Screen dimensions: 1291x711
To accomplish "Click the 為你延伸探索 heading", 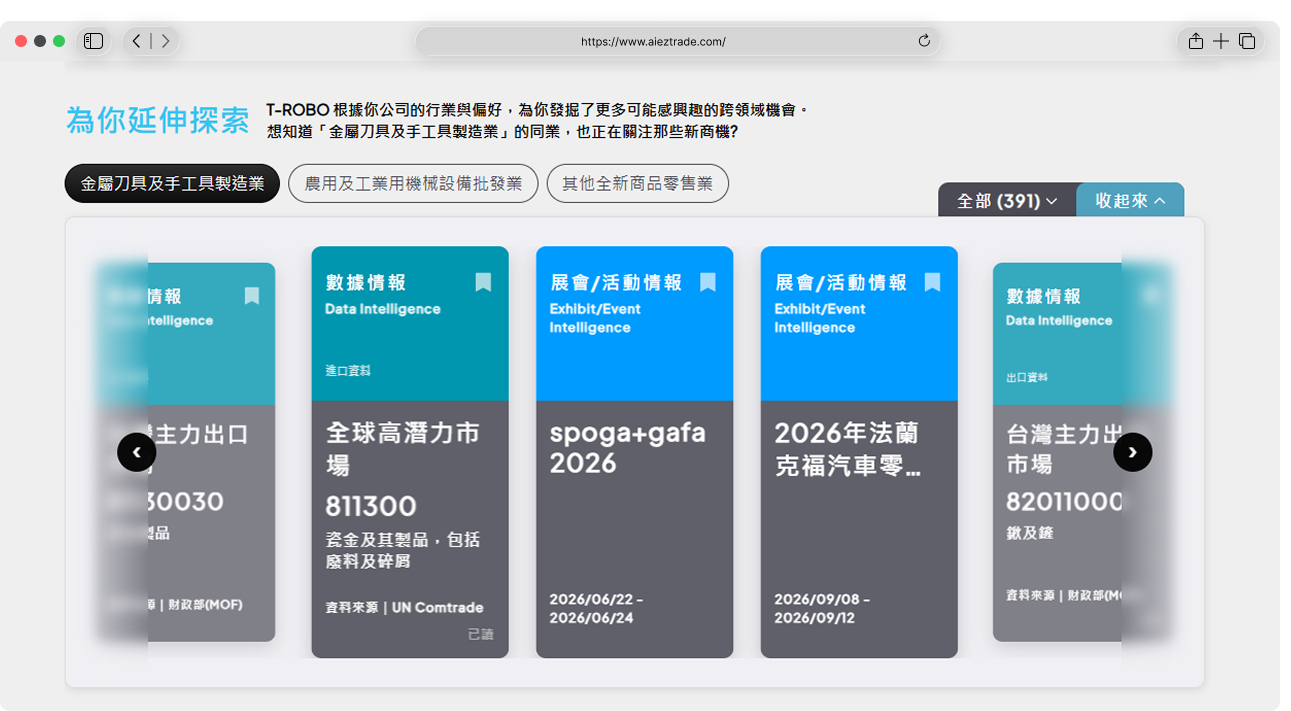I will 158,120.
